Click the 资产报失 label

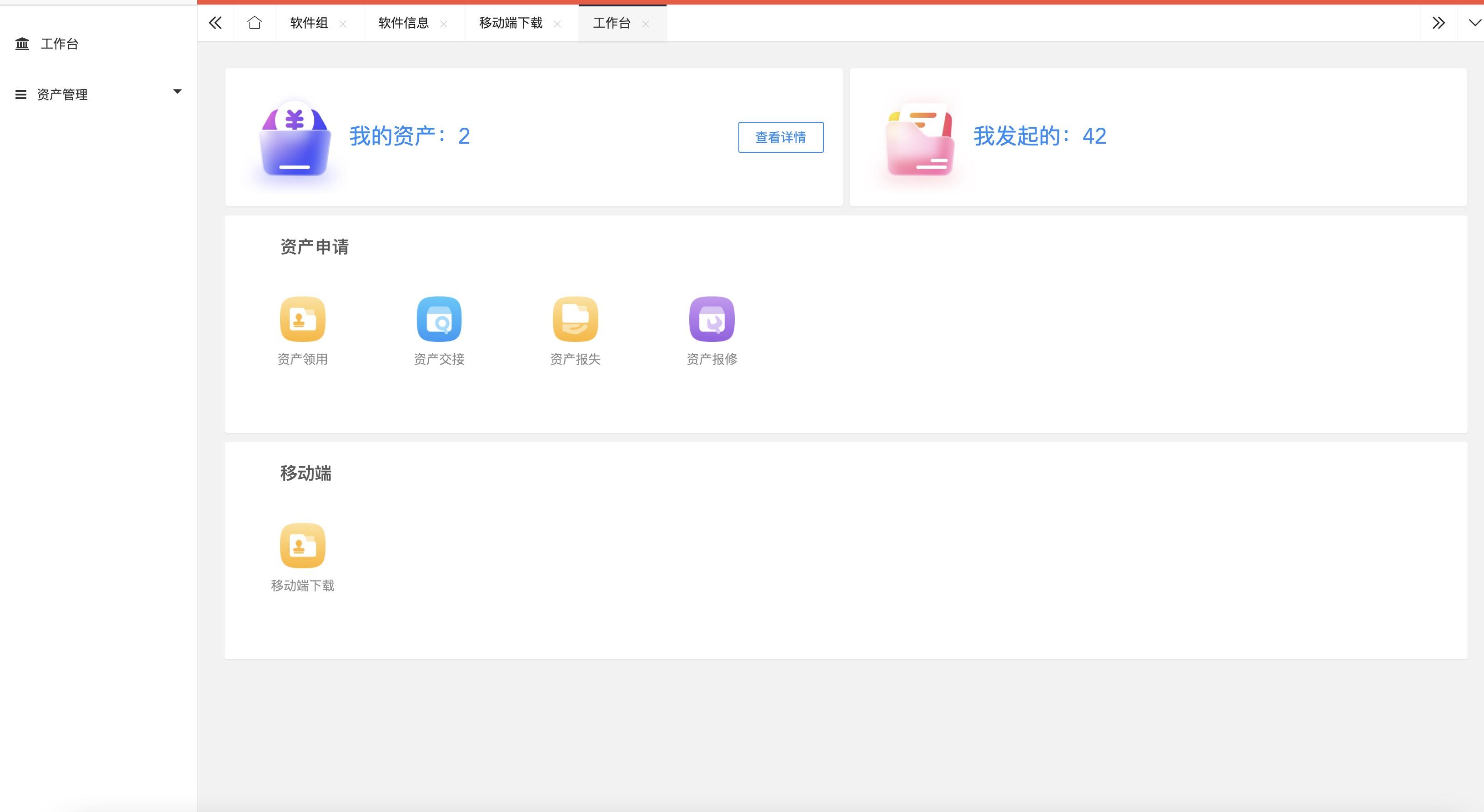[x=576, y=359]
